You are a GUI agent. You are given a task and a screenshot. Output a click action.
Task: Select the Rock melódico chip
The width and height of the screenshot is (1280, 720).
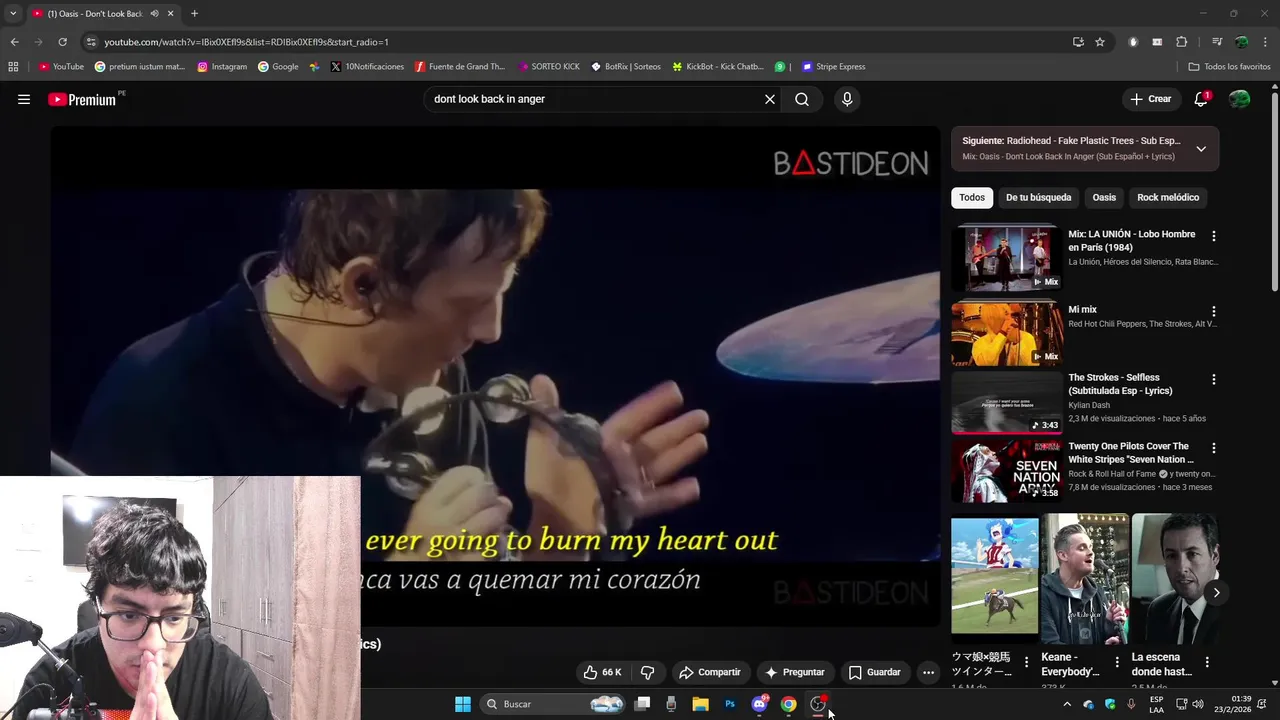[x=1167, y=198]
